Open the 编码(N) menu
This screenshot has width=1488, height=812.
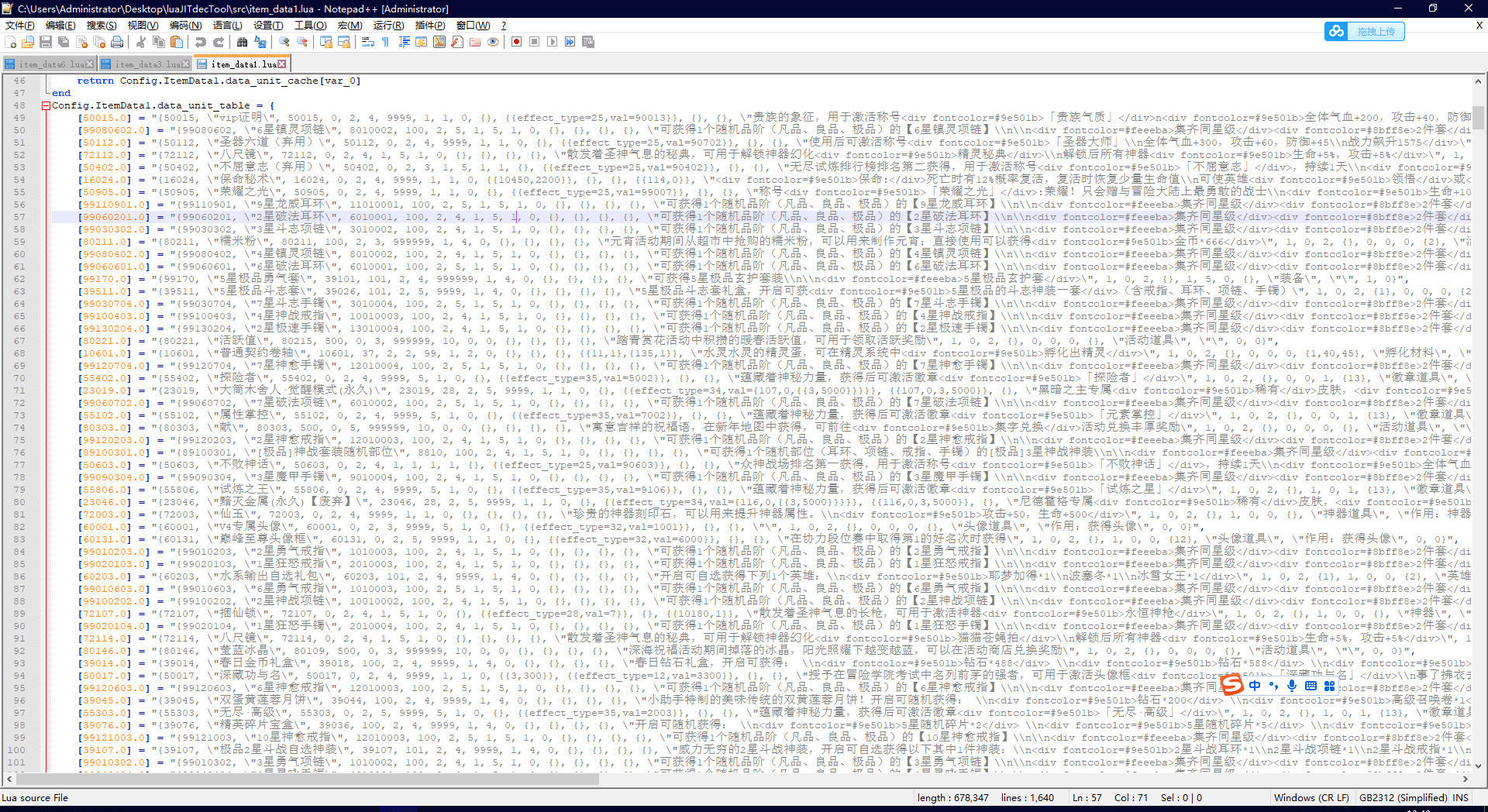coord(185,26)
